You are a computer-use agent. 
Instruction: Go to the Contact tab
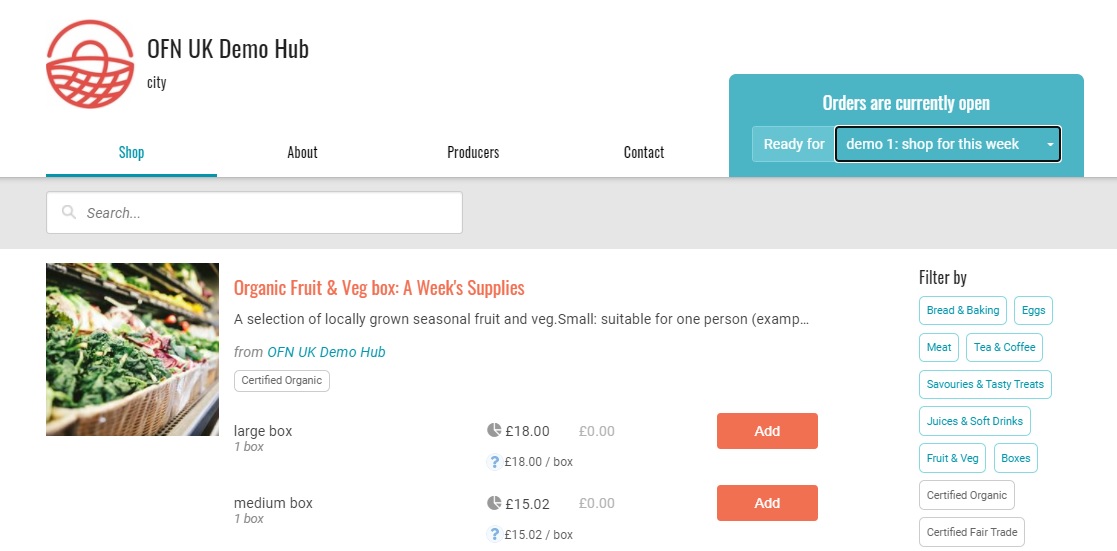click(644, 153)
